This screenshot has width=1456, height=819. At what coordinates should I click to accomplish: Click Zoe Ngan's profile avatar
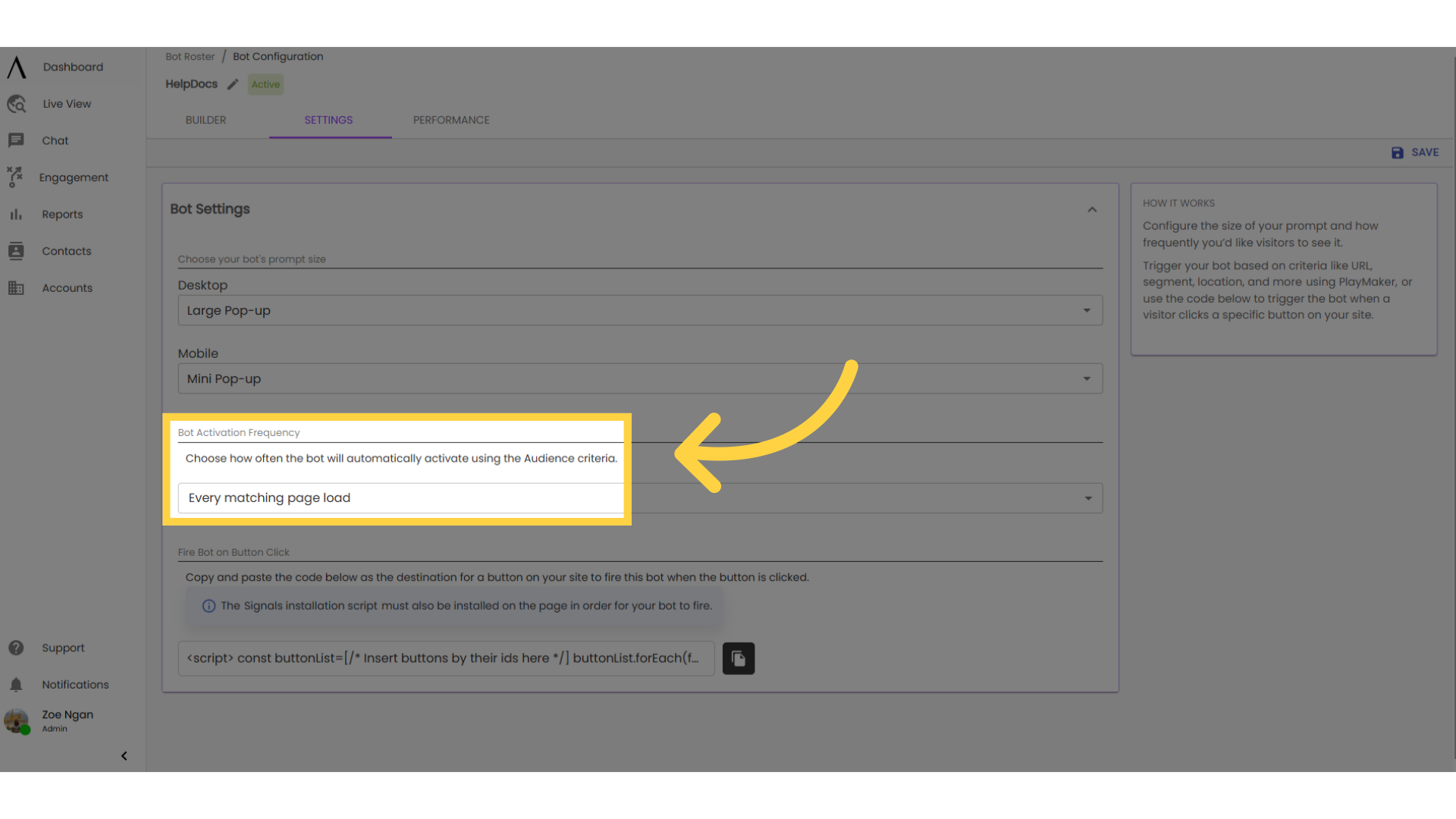16,720
